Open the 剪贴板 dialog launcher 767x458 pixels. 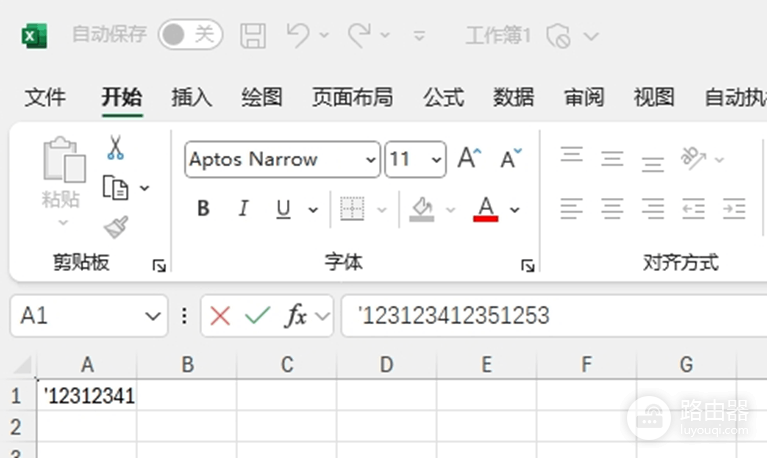tap(159, 266)
